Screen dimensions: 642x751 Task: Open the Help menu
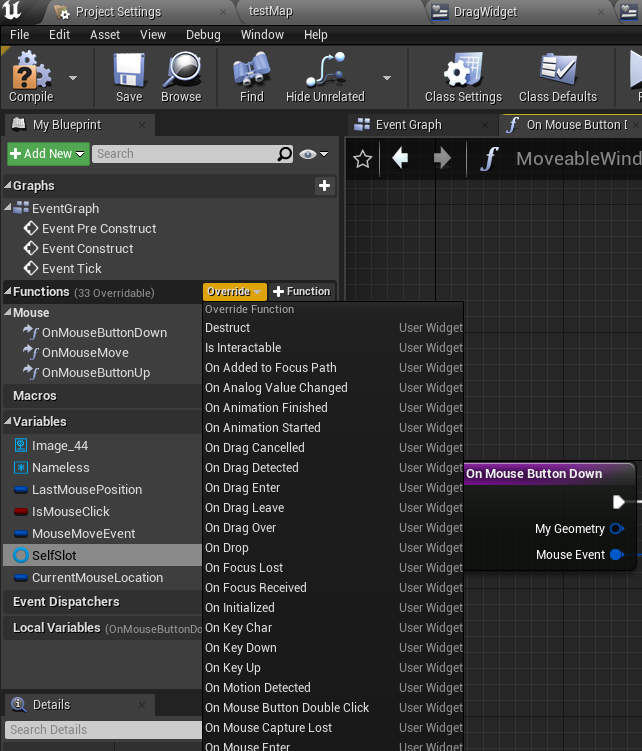[316, 35]
